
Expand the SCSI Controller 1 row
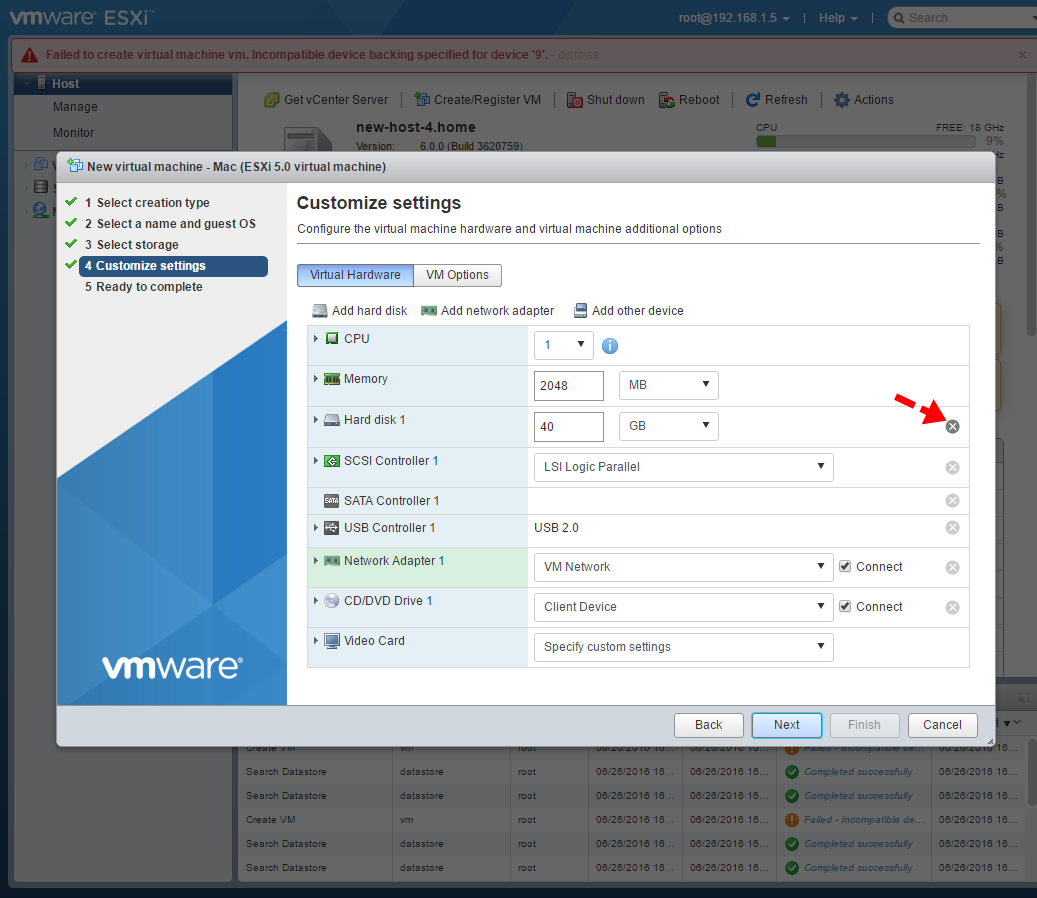(x=315, y=461)
